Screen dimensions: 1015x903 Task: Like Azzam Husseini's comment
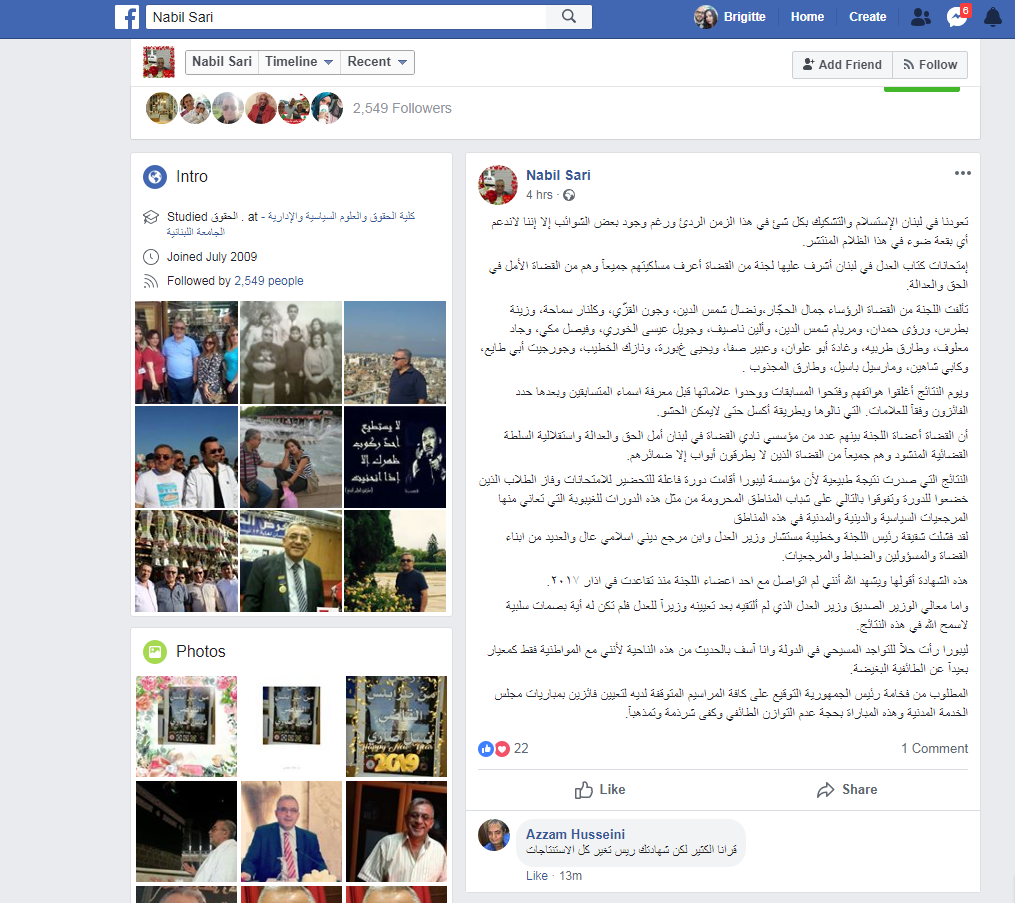537,876
